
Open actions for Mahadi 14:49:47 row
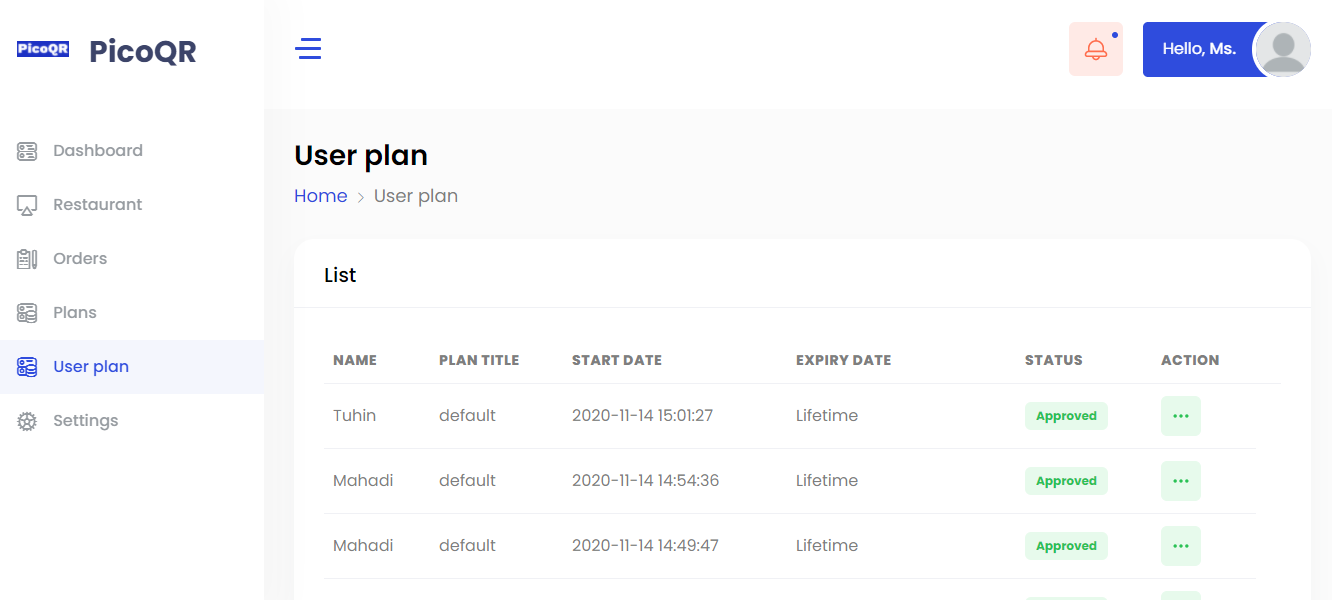1180,546
